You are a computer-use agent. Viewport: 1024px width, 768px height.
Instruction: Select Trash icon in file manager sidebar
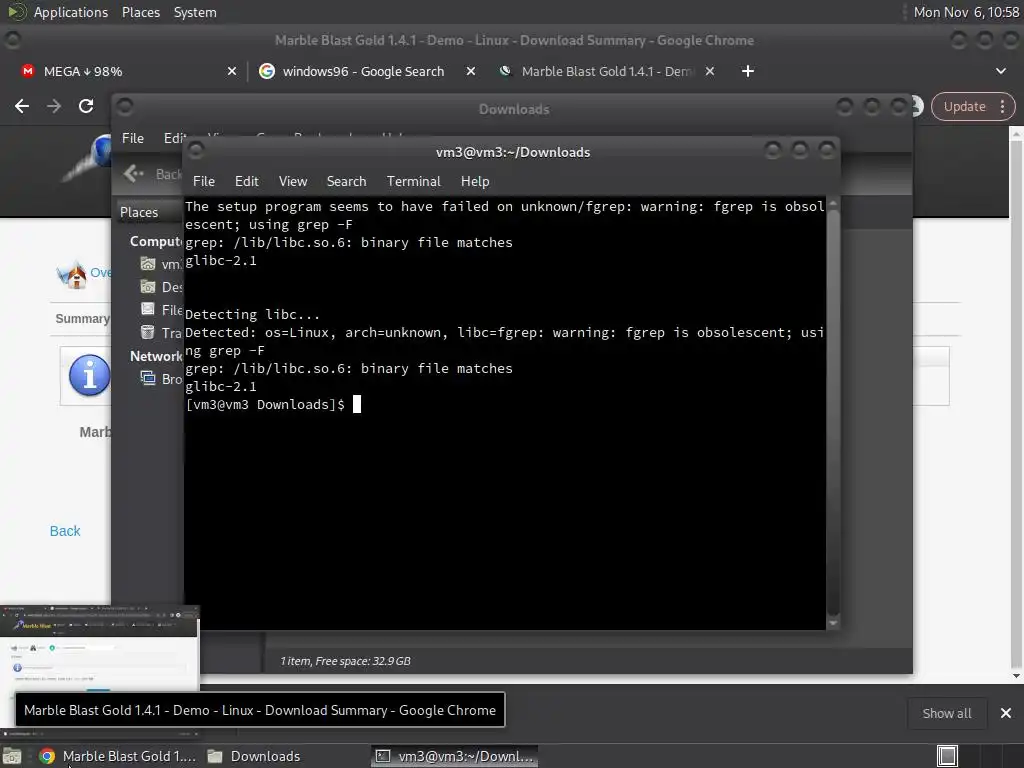click(x=148, y=332)
